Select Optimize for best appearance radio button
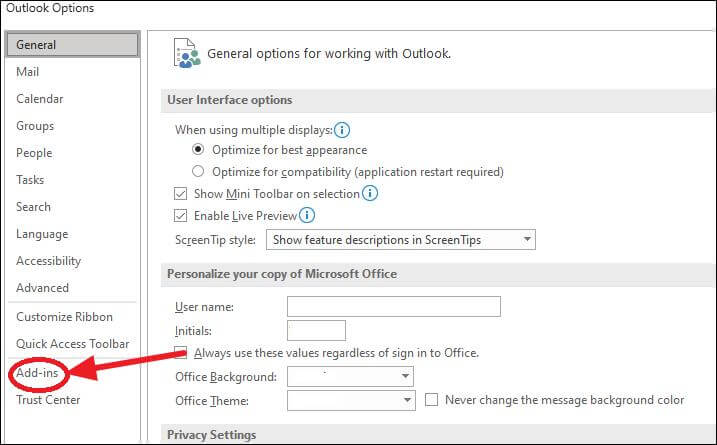The height and width of the screenshot is (445, 717). tap(198, 150)
